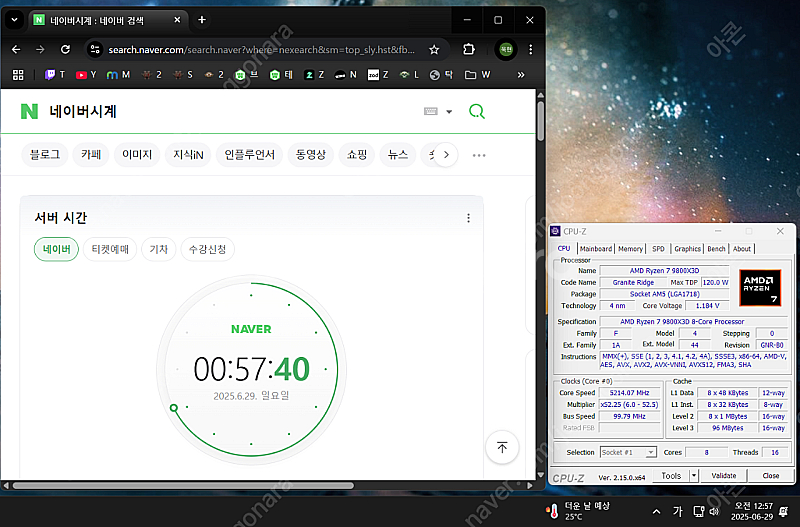Click the horizontal scrollbar in the browser
This screenshot has height=527, width=800.
pos(184,486)
